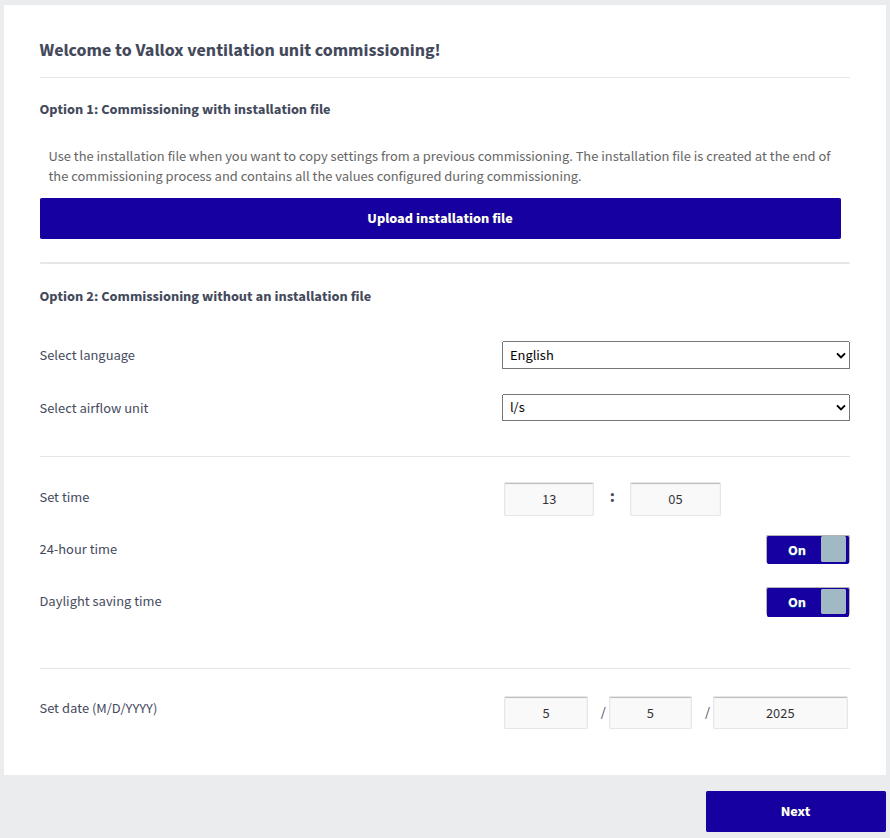
Task: Click the Welcome to Vallox commissioning heading
Action: pos(240,50)
